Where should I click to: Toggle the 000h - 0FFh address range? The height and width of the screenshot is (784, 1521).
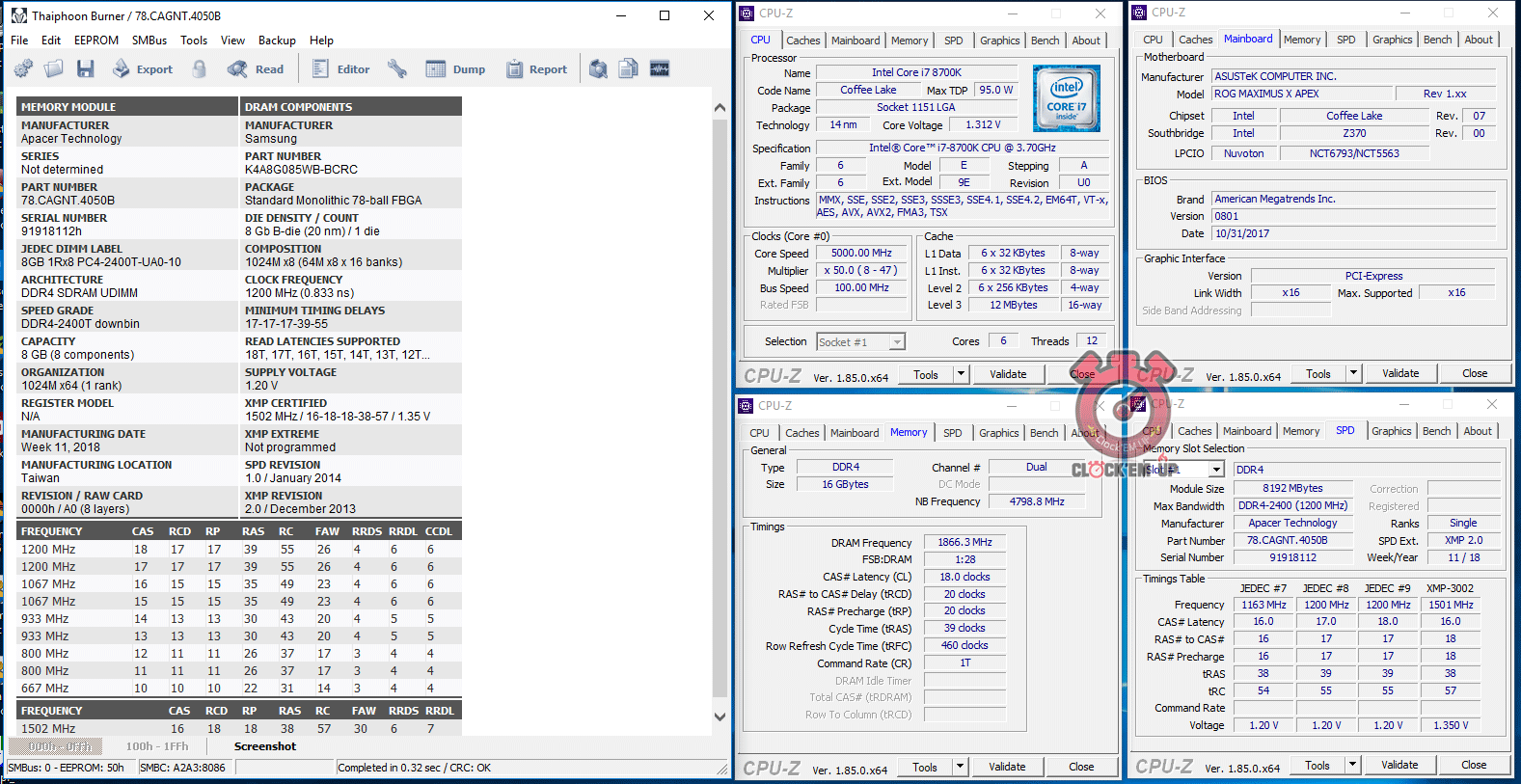tap(60, 746)
